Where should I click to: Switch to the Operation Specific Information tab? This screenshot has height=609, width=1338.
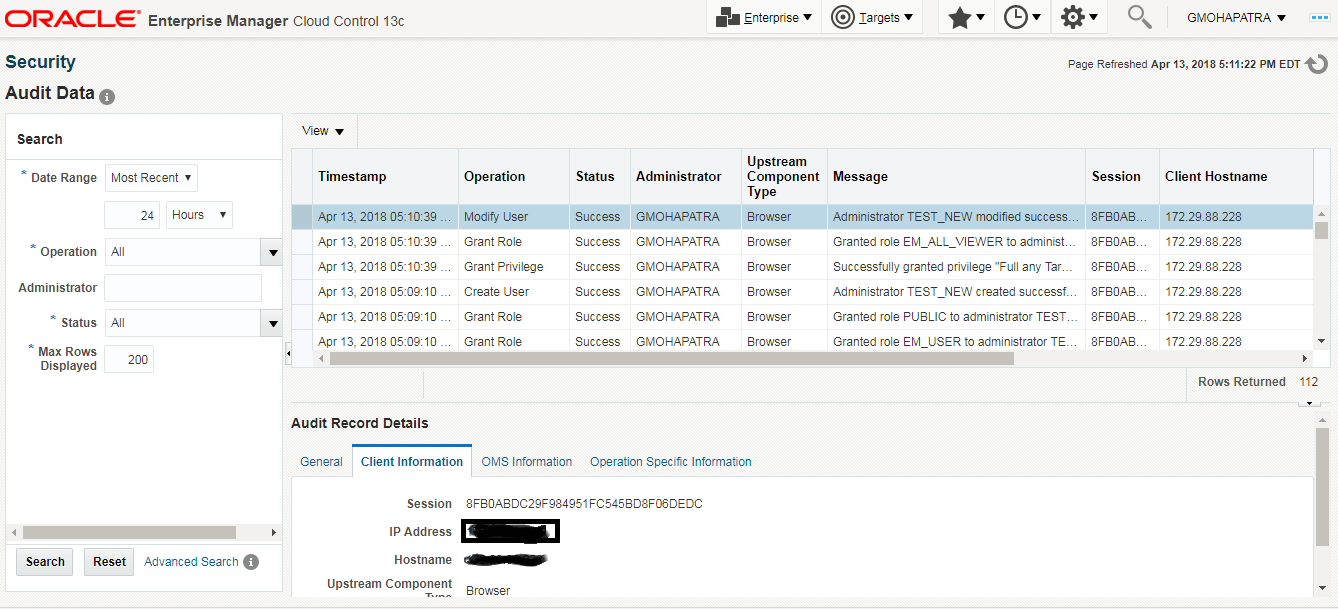coord(671,462)
